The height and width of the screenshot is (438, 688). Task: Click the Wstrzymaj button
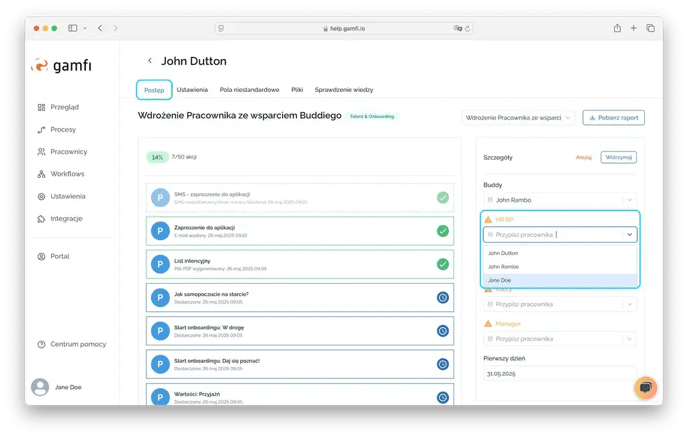[620, 157]
